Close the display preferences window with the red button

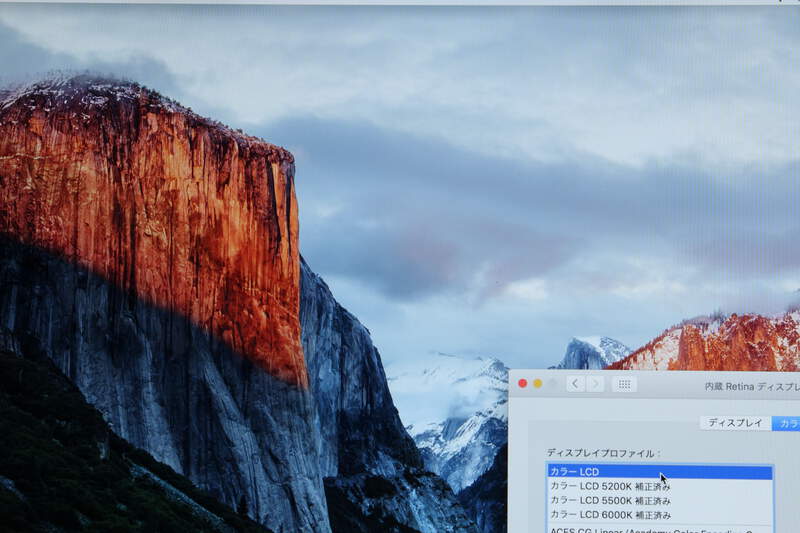point(522,384)
